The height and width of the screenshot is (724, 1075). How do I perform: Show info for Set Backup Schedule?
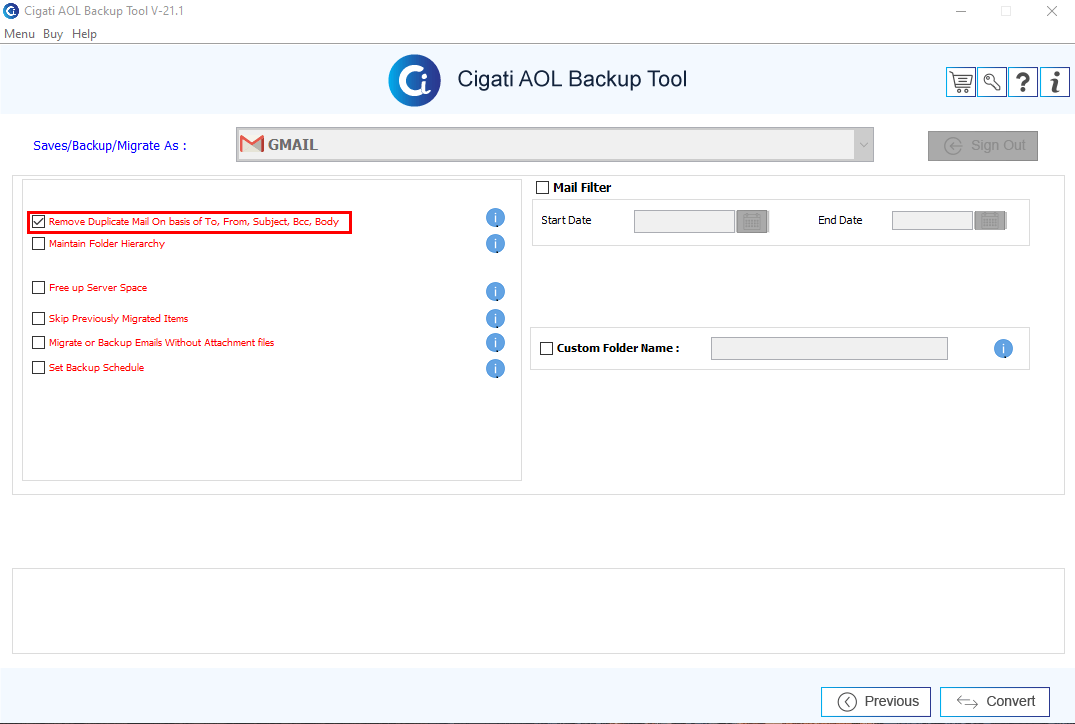pyautogui.click(x=495, y=368)
